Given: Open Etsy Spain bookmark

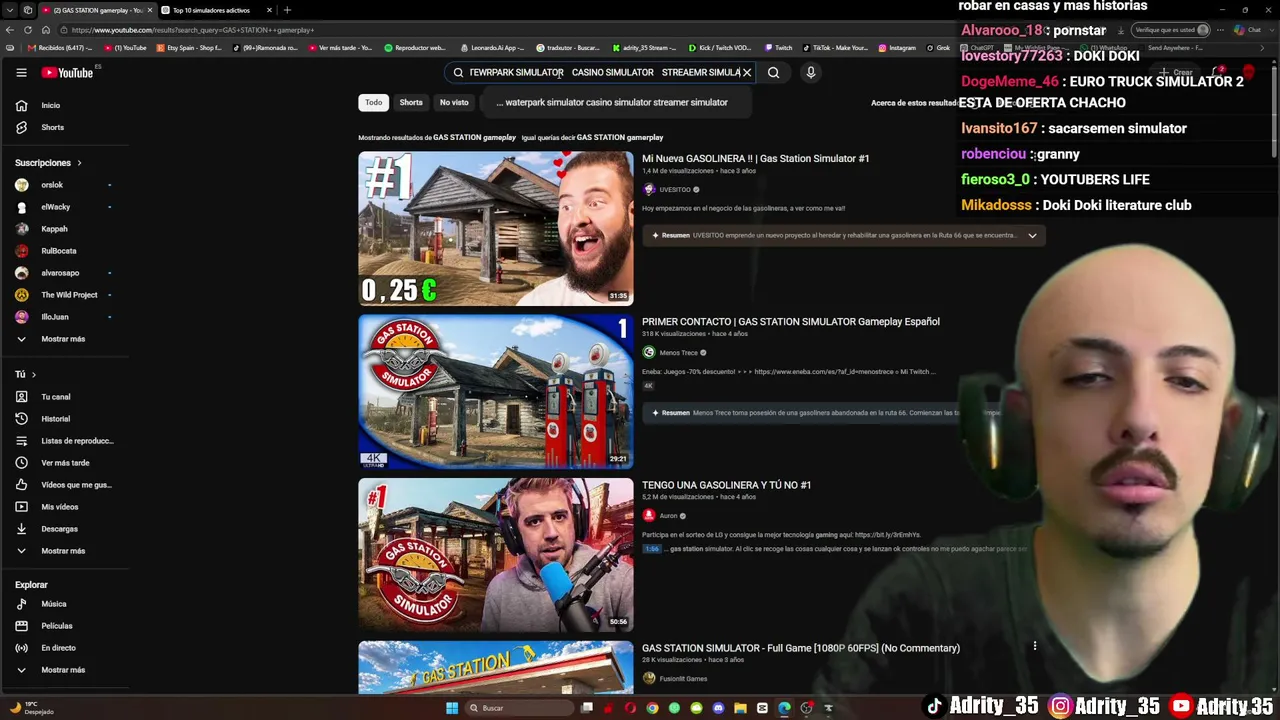Looking at the screenshot, I should click(188, 48).
